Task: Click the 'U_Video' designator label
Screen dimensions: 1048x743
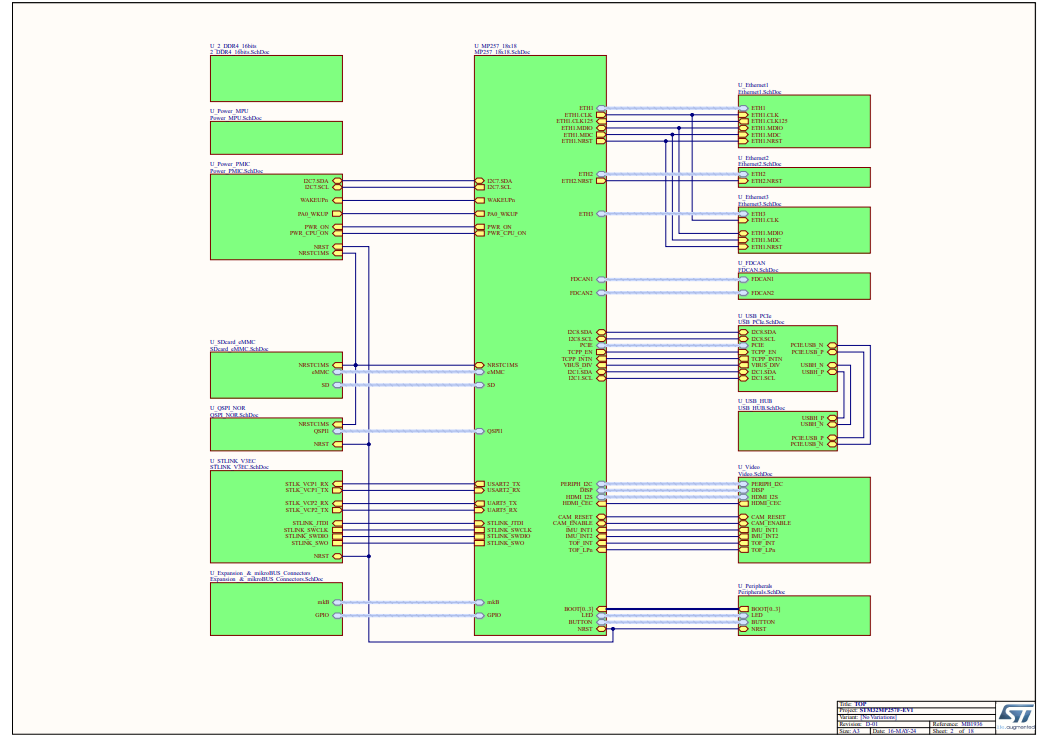Action: [x=749, y=467]
